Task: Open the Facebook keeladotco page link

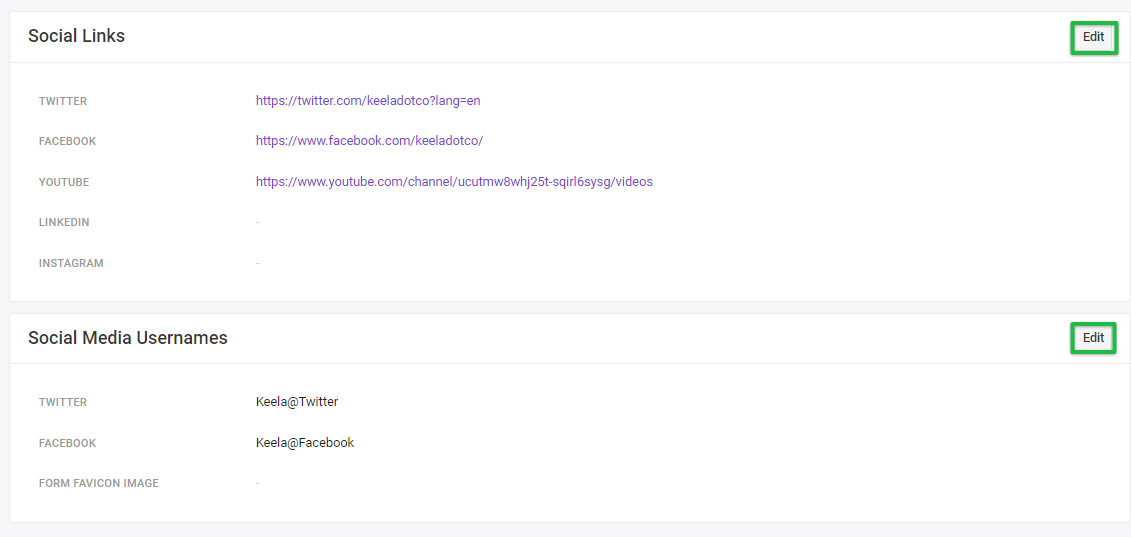Action: [x=369, y=141]
